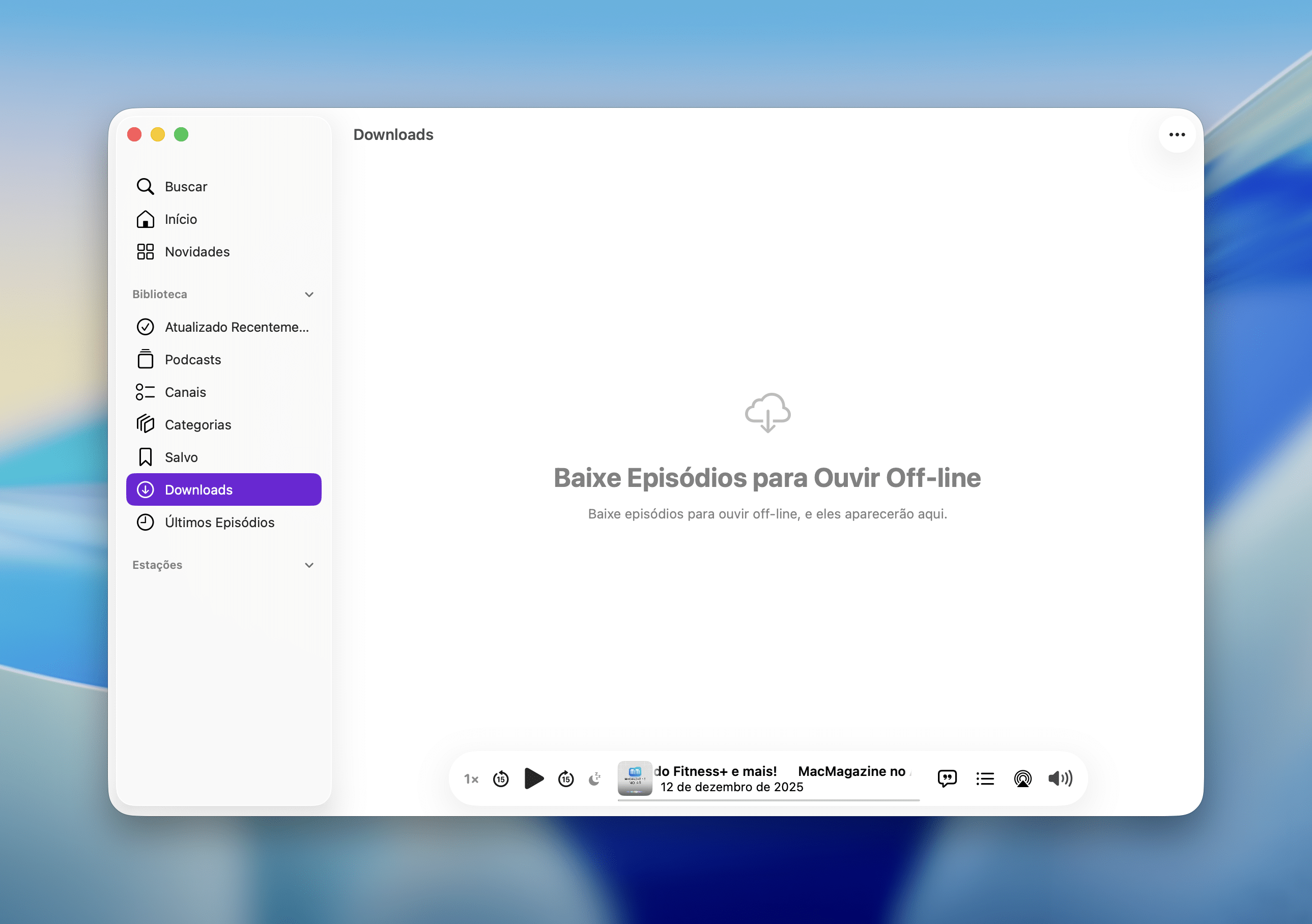Viewport: 1312px width, 924px height.
Task: Click the play button in player bar
Action: (x=533, y=778)
